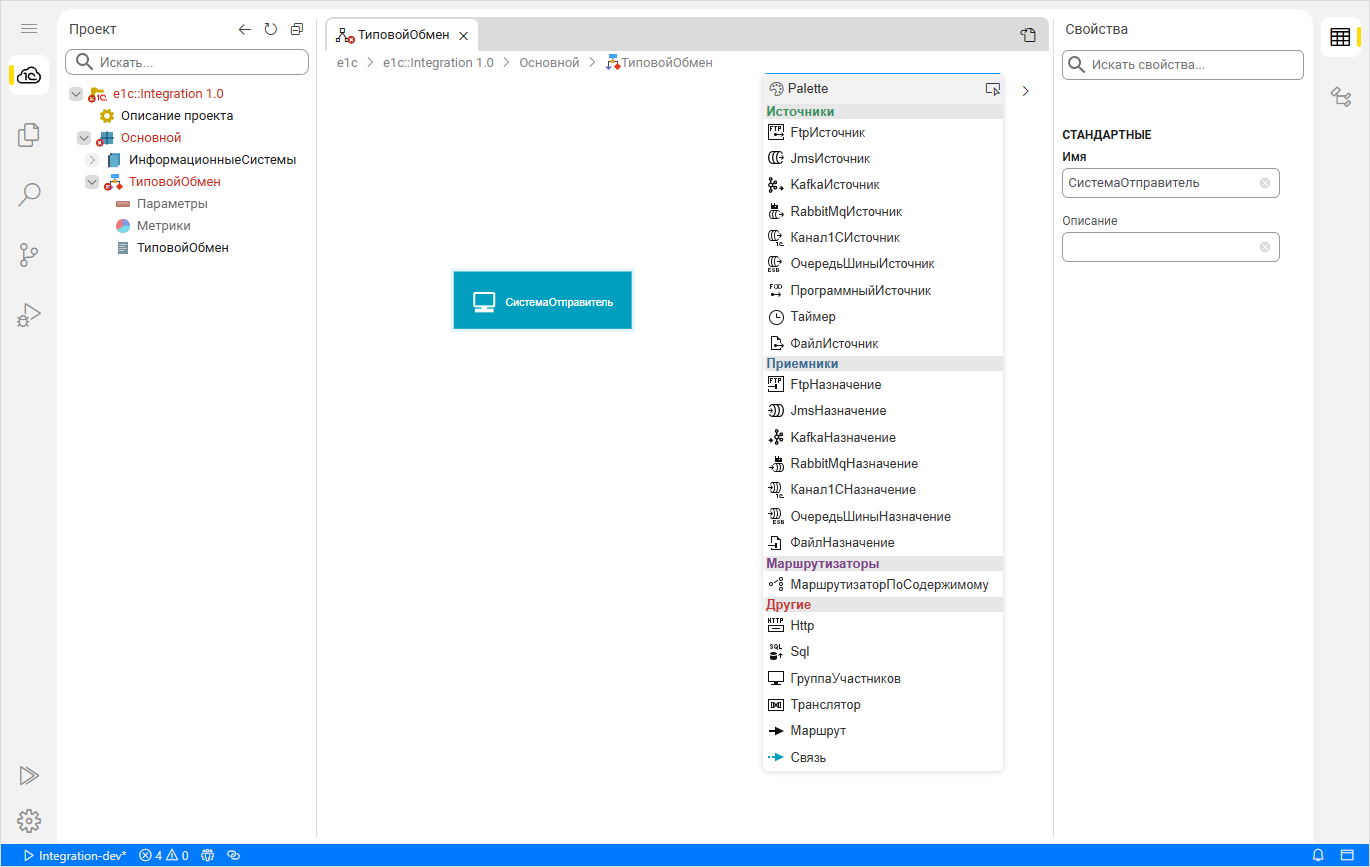Expand the ИнформационныеСистемы tree node
The height and width of the screenshot is (867, 1370).
click(x=92, y=160)
